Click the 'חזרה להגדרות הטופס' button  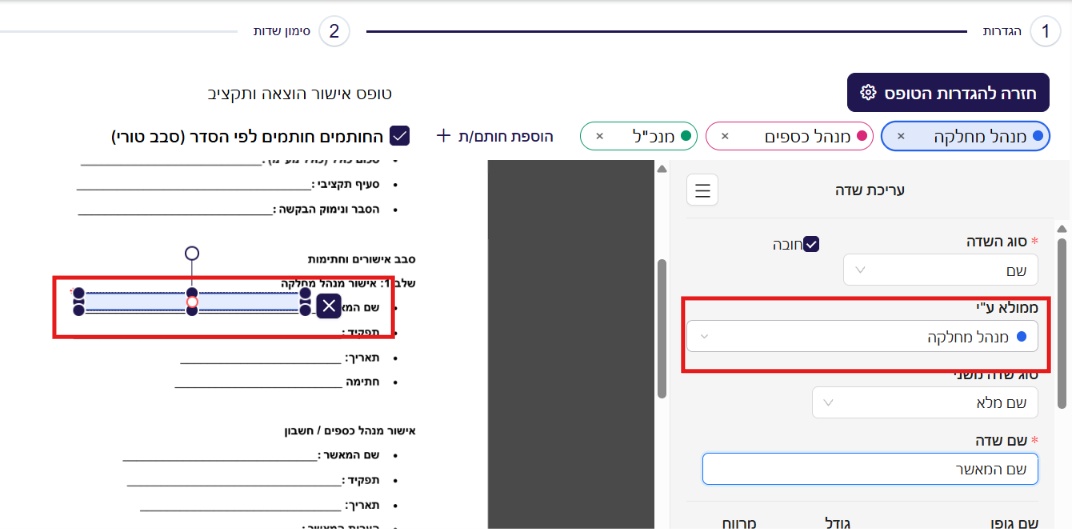click(948, 92)
